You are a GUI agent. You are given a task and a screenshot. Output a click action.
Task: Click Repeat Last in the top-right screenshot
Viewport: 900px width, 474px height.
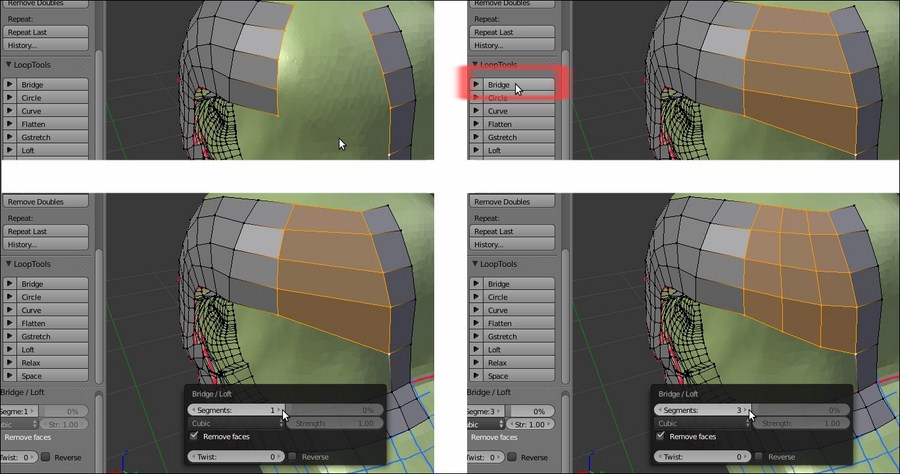click(512, 32)
